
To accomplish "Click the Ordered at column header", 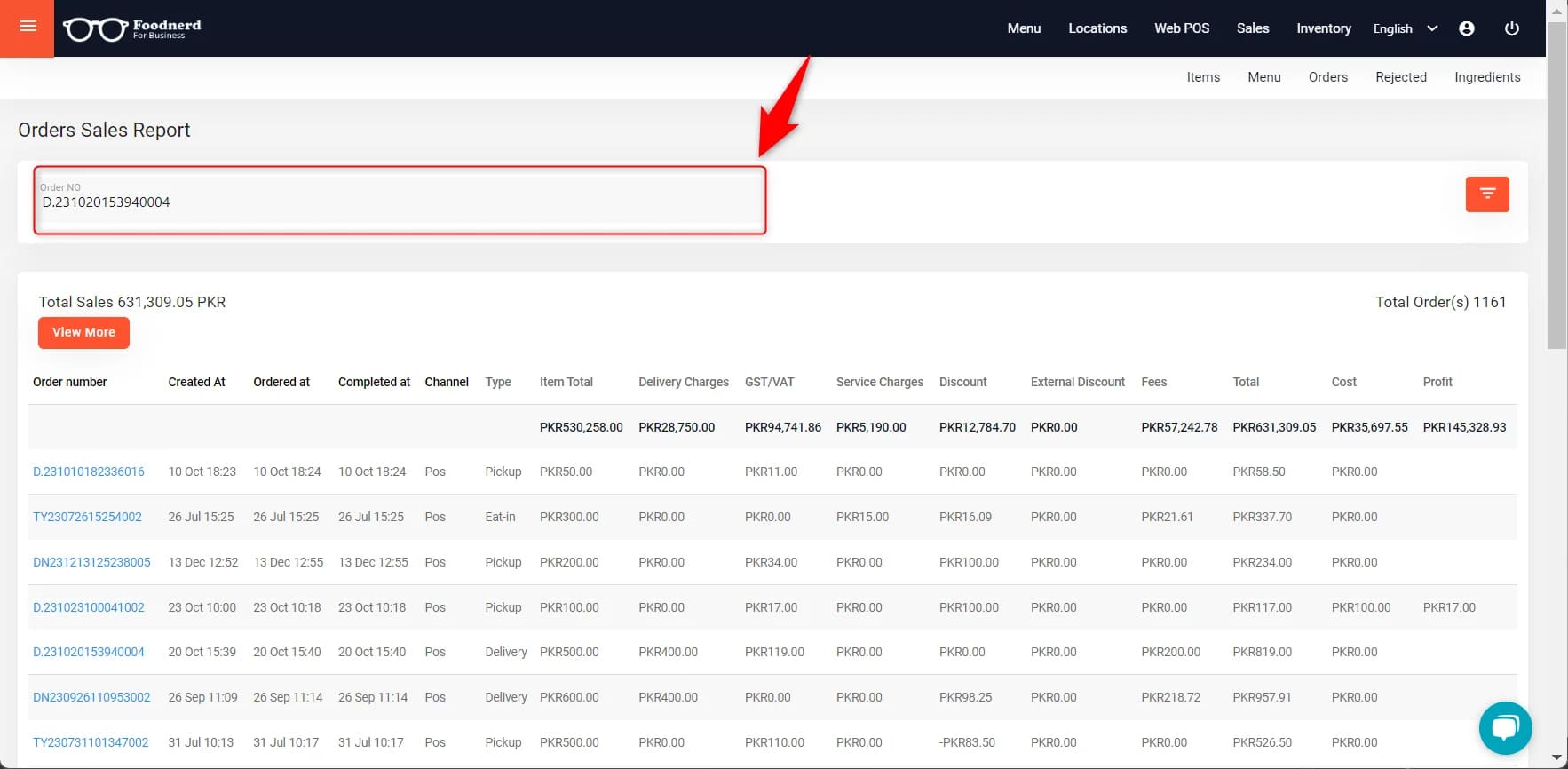I will (281, 382).
